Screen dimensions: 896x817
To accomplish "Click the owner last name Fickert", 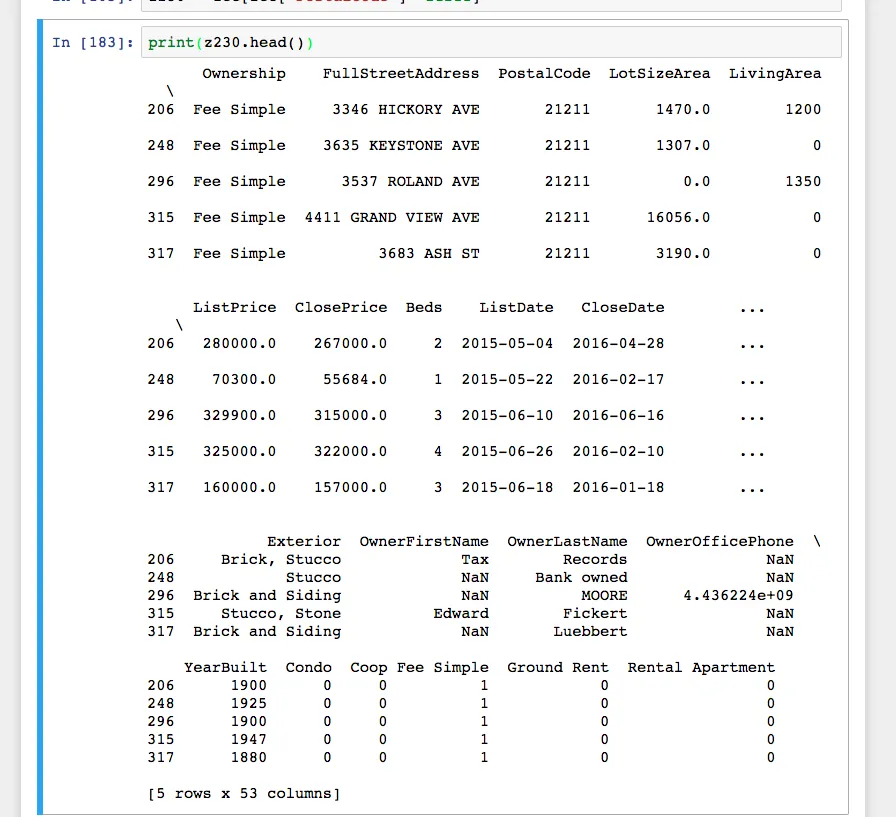I will coord(595,613).
